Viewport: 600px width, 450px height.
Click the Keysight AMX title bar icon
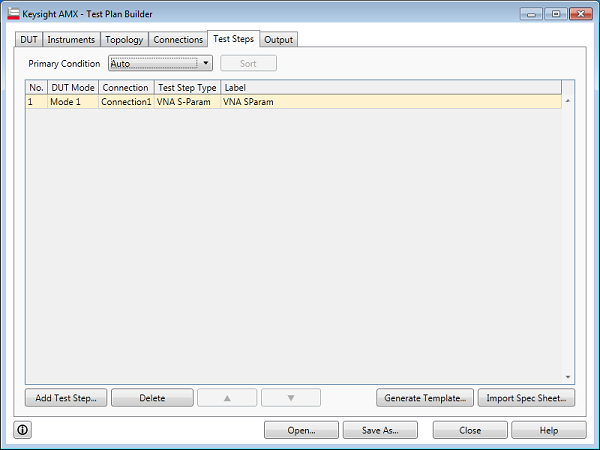14,14
